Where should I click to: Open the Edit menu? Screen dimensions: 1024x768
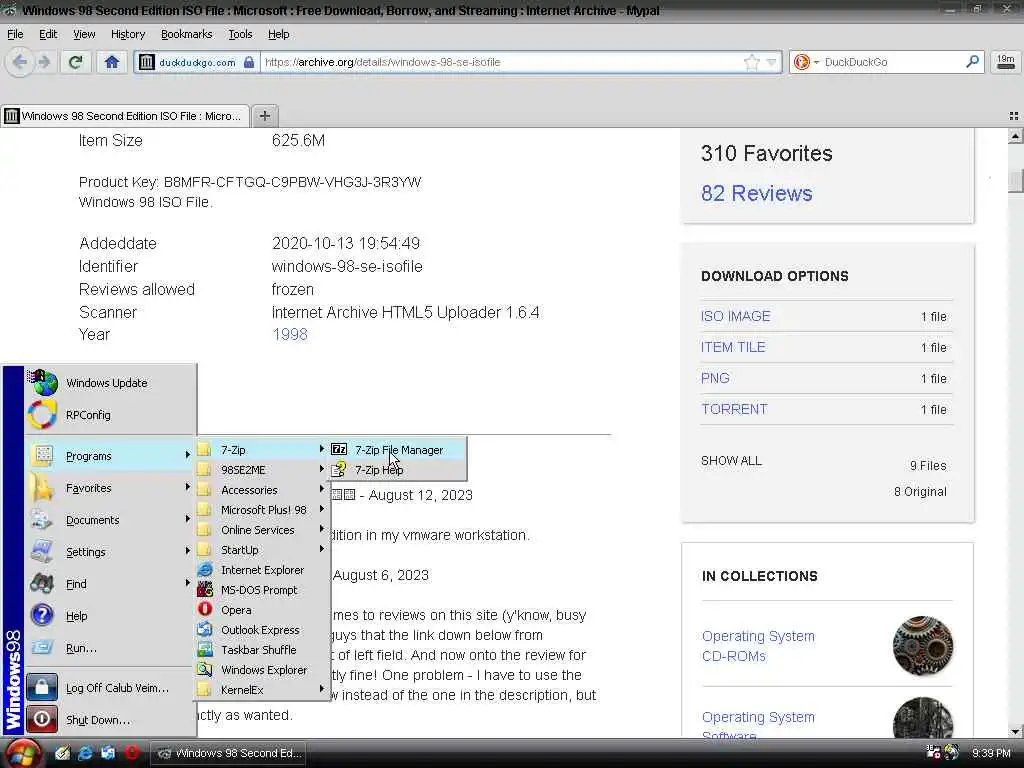pos(48,34)
